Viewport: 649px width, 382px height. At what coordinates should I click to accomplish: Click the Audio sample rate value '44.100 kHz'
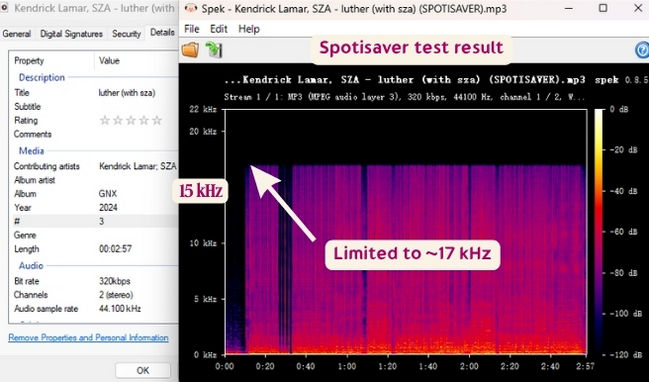point(120,309)
